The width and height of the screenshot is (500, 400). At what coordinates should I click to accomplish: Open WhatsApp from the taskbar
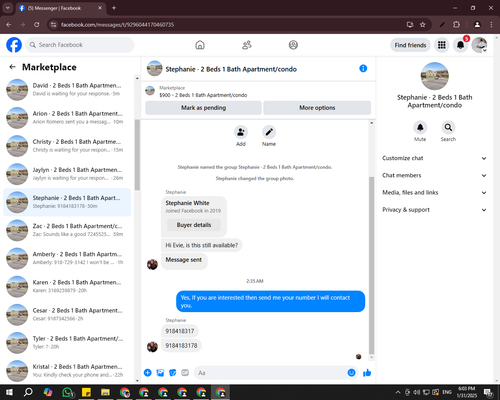tap(68, 392)
